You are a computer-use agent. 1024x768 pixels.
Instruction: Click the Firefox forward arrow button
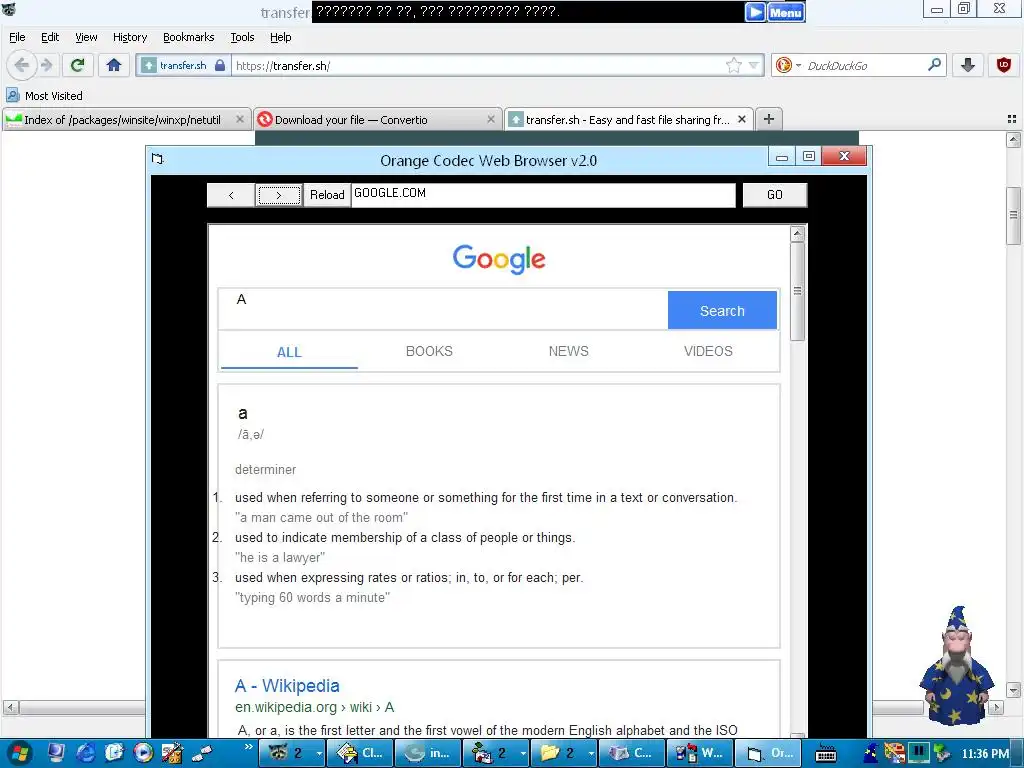(x=46, y=65)
